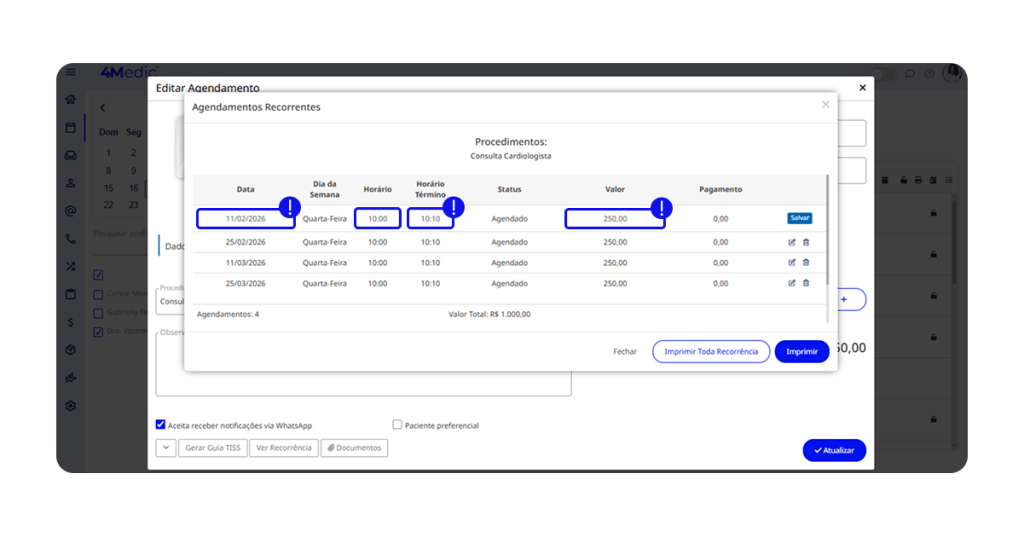Toggle 'Aceita receber notificações via WhatsApp' checkbox
1024x537 pixels.
[x=161, y=425]
